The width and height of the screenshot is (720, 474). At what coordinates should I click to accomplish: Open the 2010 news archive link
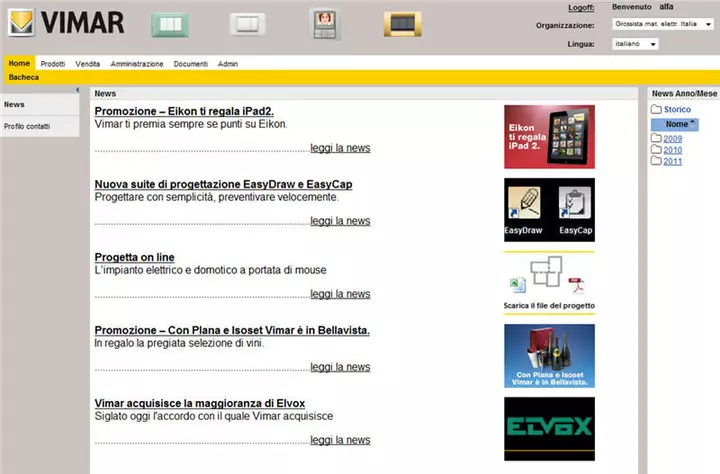tap(672, 150)
